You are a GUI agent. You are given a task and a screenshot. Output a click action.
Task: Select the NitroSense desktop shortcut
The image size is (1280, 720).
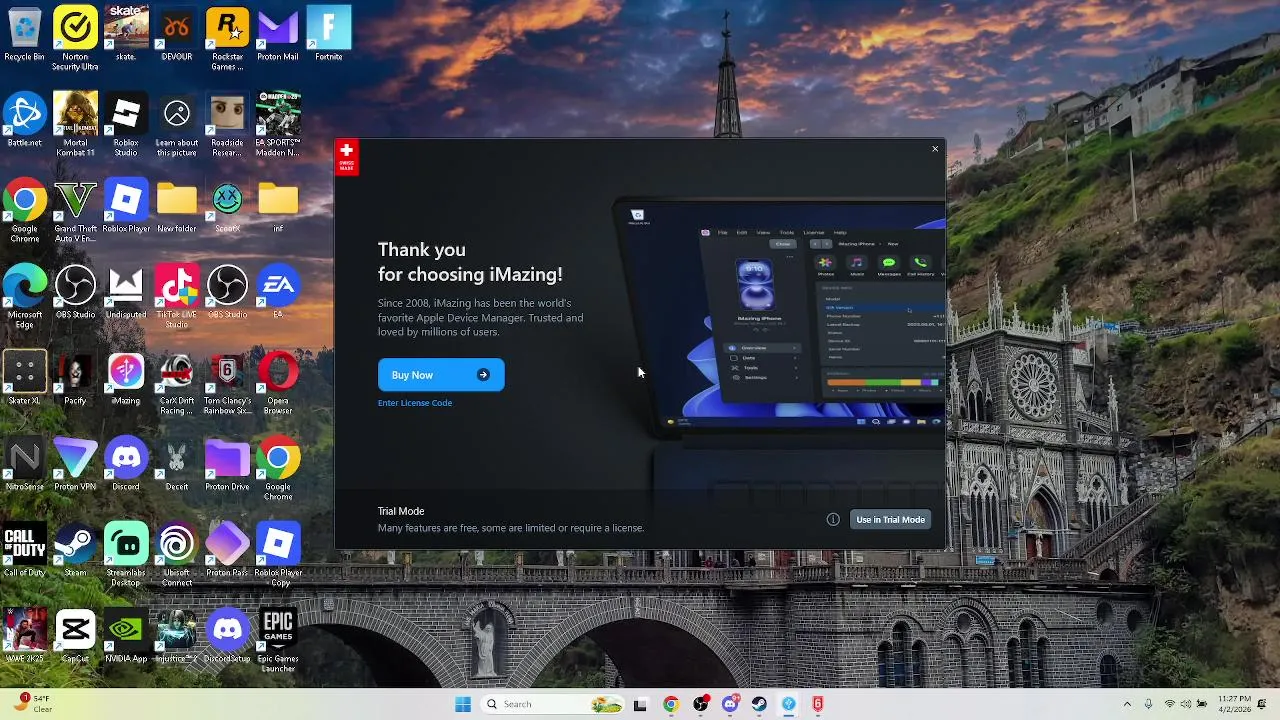coord(25,465)
